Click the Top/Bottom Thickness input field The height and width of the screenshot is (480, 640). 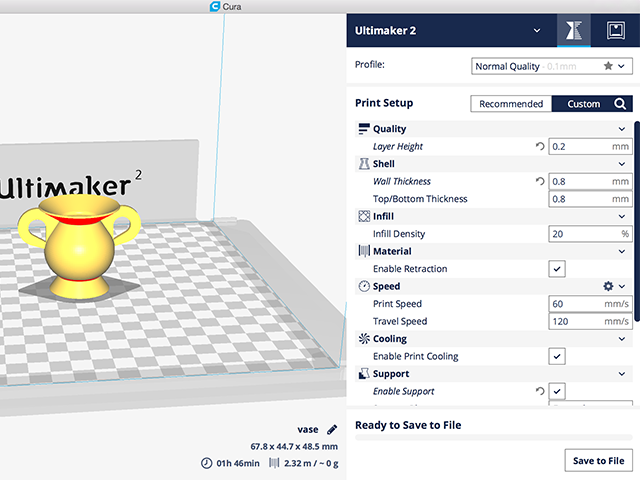[x=590, y=199]
